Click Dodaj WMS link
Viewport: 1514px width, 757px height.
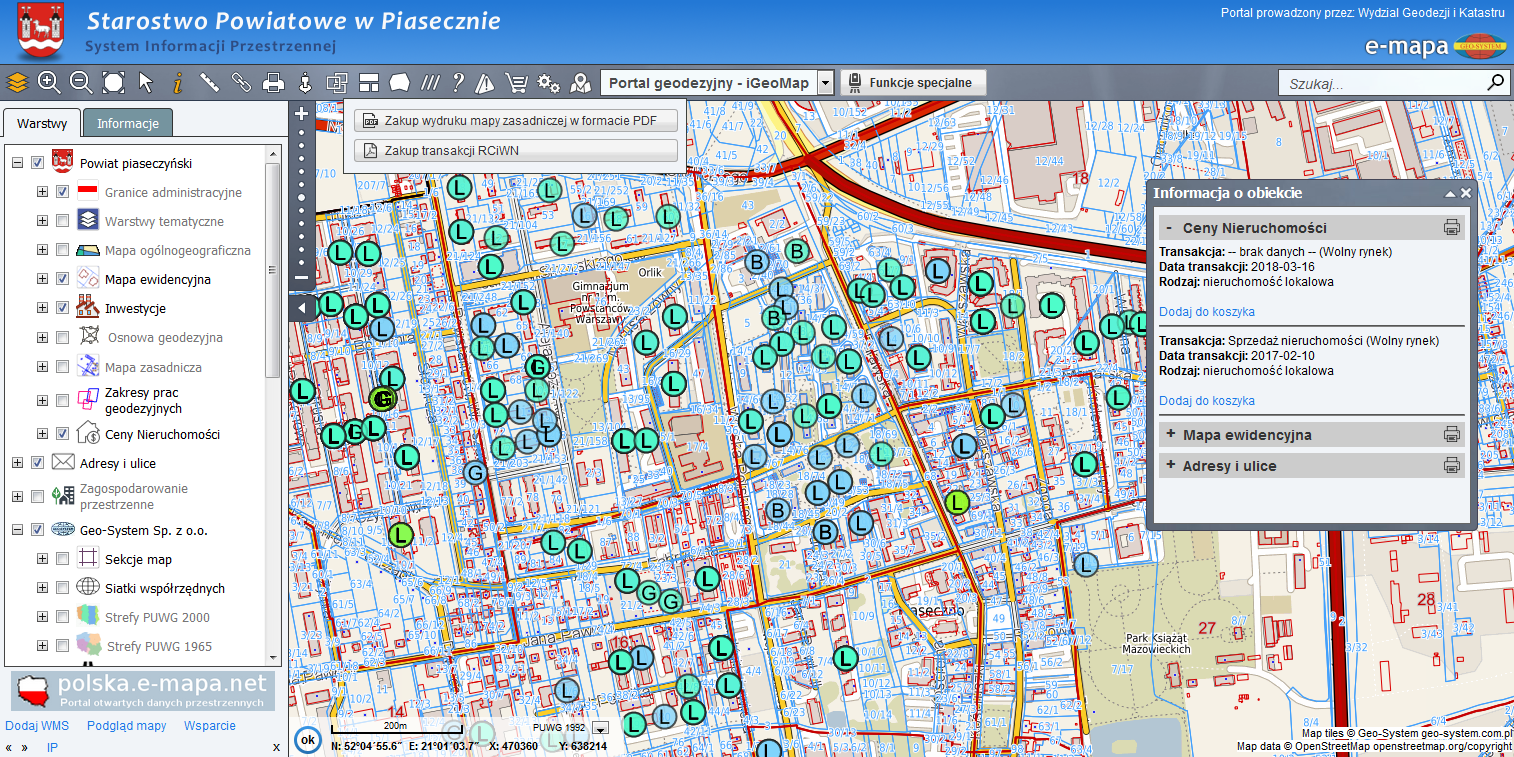coord(38,726)
